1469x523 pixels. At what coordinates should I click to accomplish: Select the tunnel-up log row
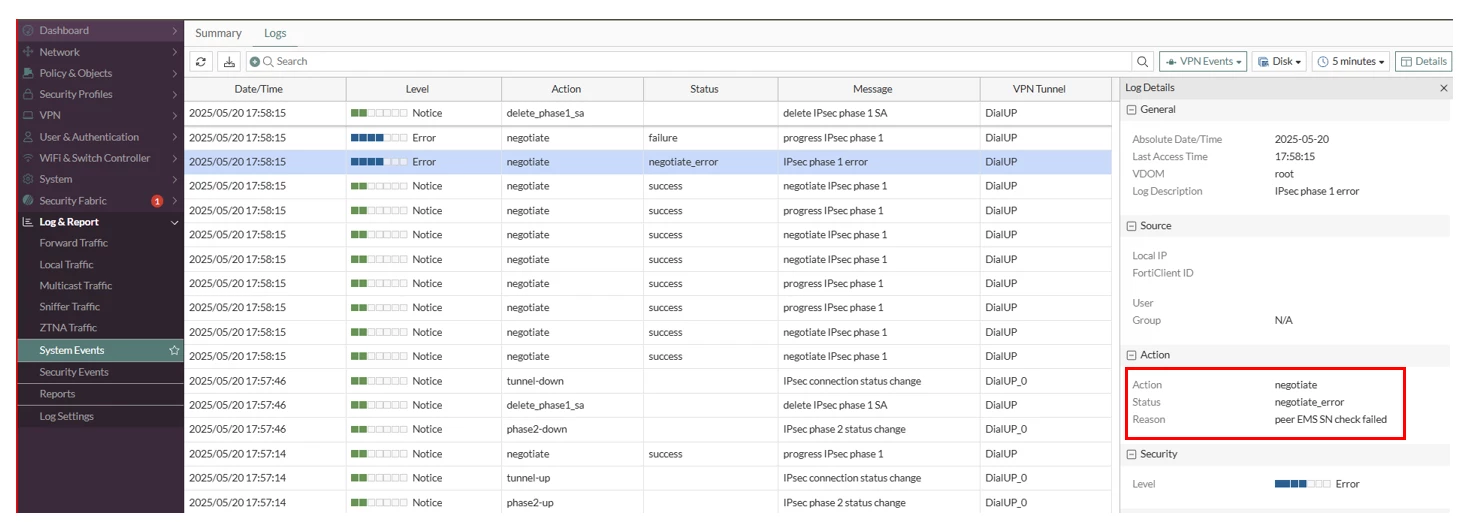click(x=648, y=478)
